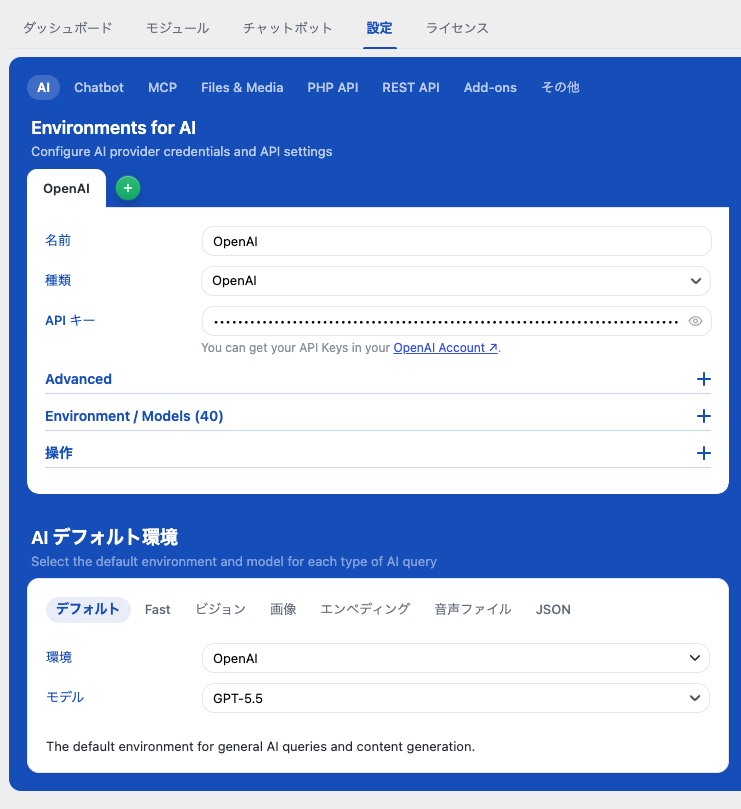Reveal the API key with eye icon
This screenshot has height=809, width=741.
point(695,321)
